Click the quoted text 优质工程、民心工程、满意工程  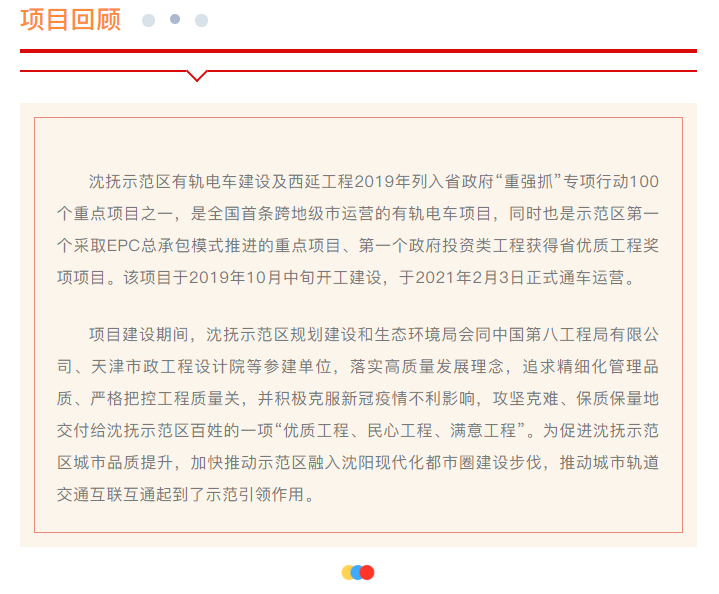tap(399, 431)
